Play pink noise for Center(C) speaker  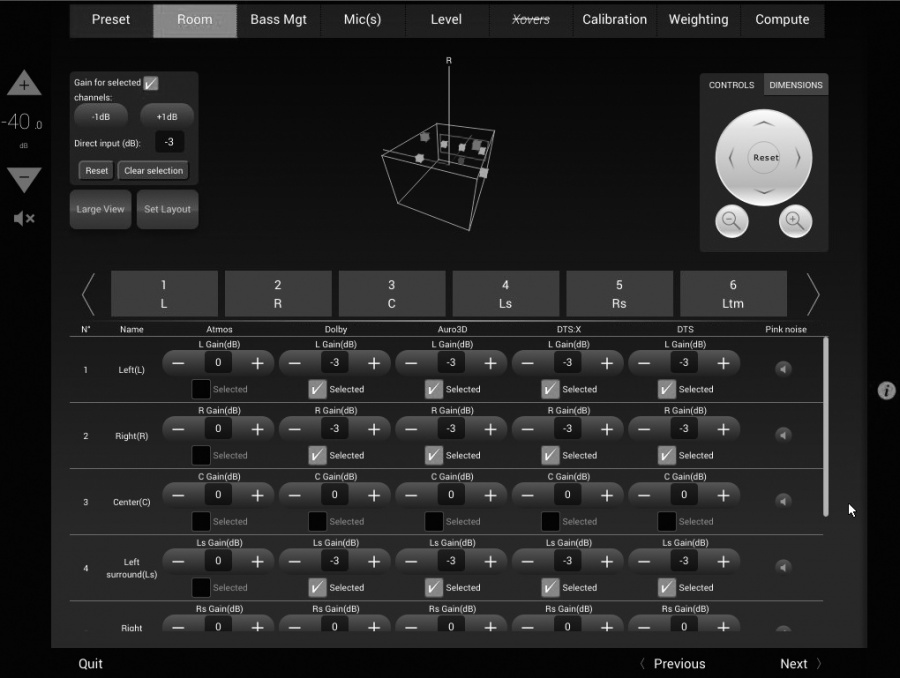click(x=783, y=501)
